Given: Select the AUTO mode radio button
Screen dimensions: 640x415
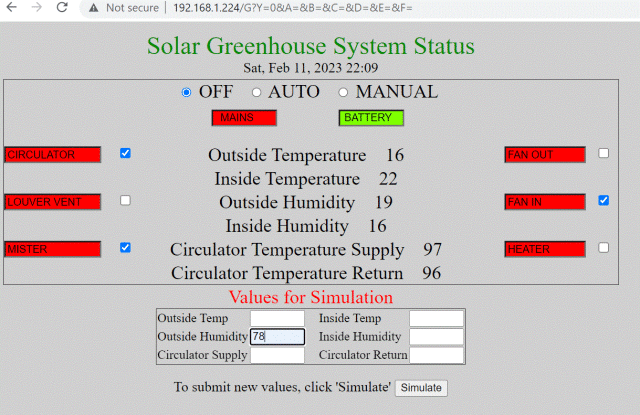Looking at the screenshot, I should [256, 93].
